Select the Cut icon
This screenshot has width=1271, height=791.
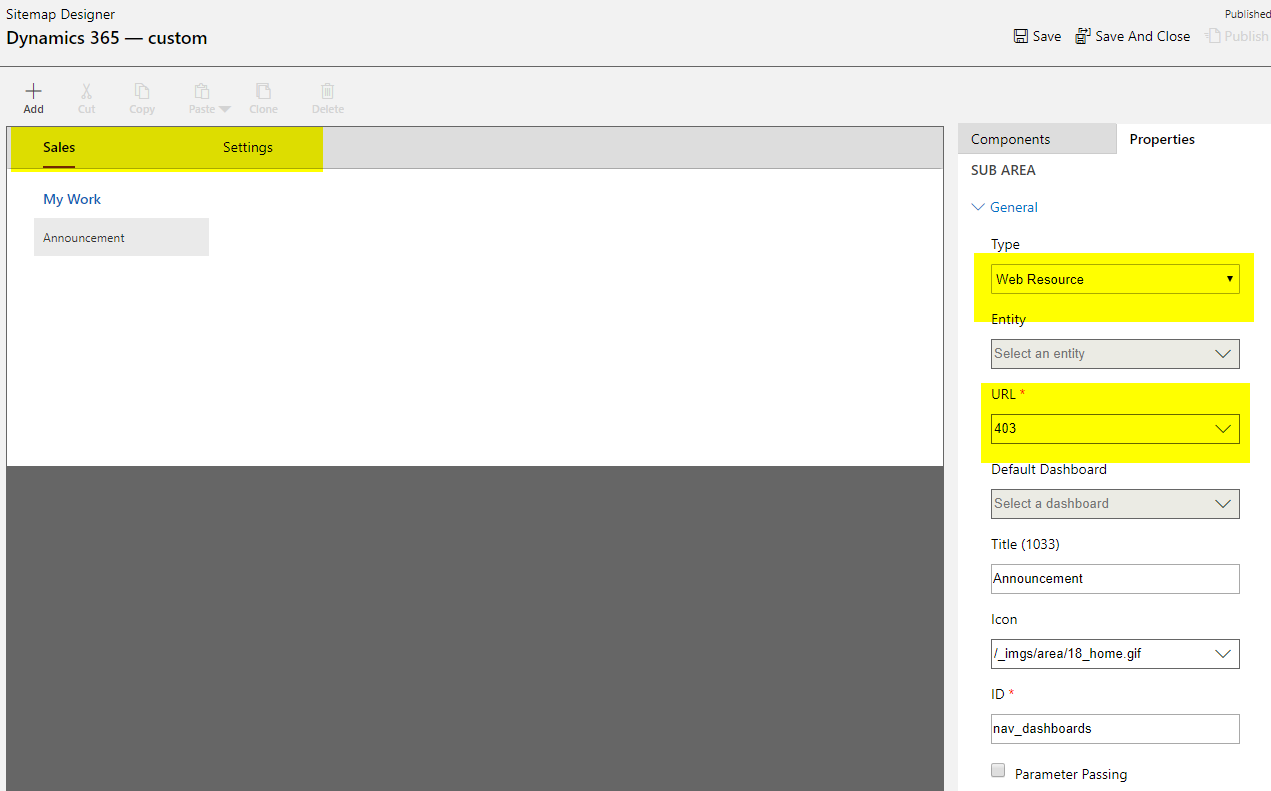coord(86,97)
